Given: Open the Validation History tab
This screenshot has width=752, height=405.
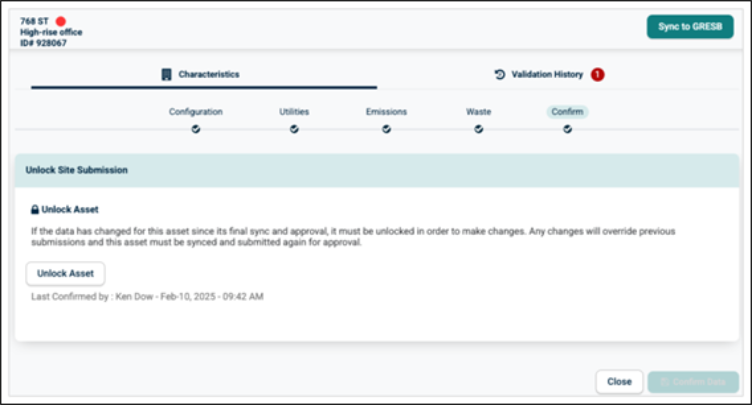Looking at the screenshot, I should point(546,74).
